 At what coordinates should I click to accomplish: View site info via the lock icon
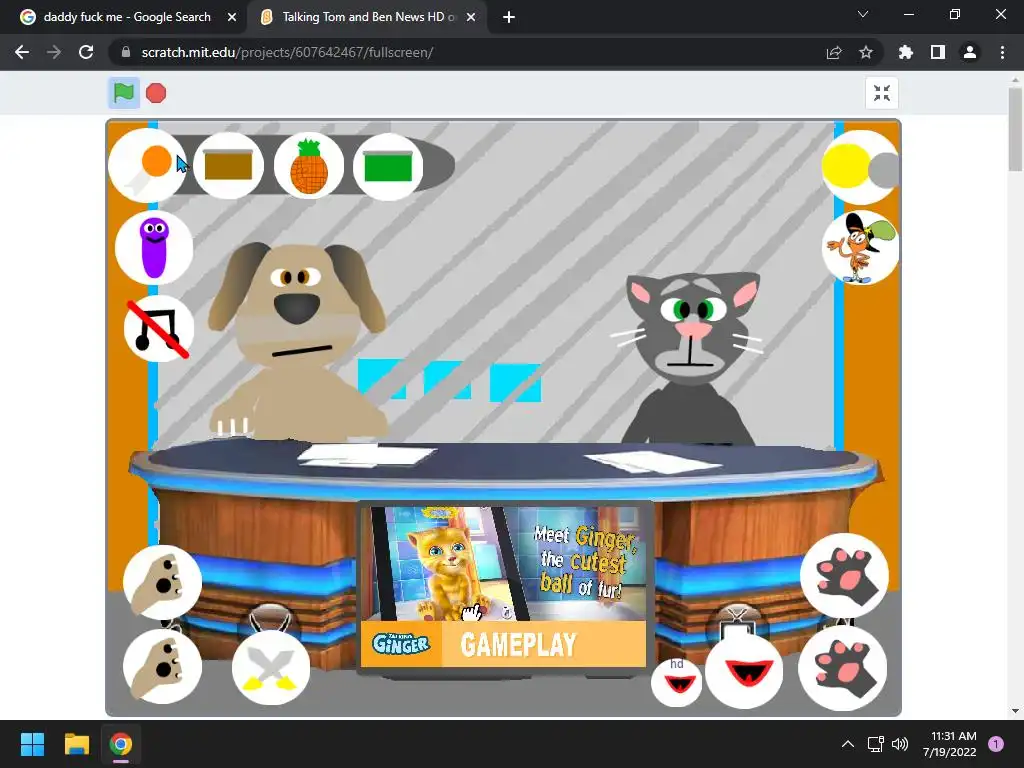coord(126,52)
